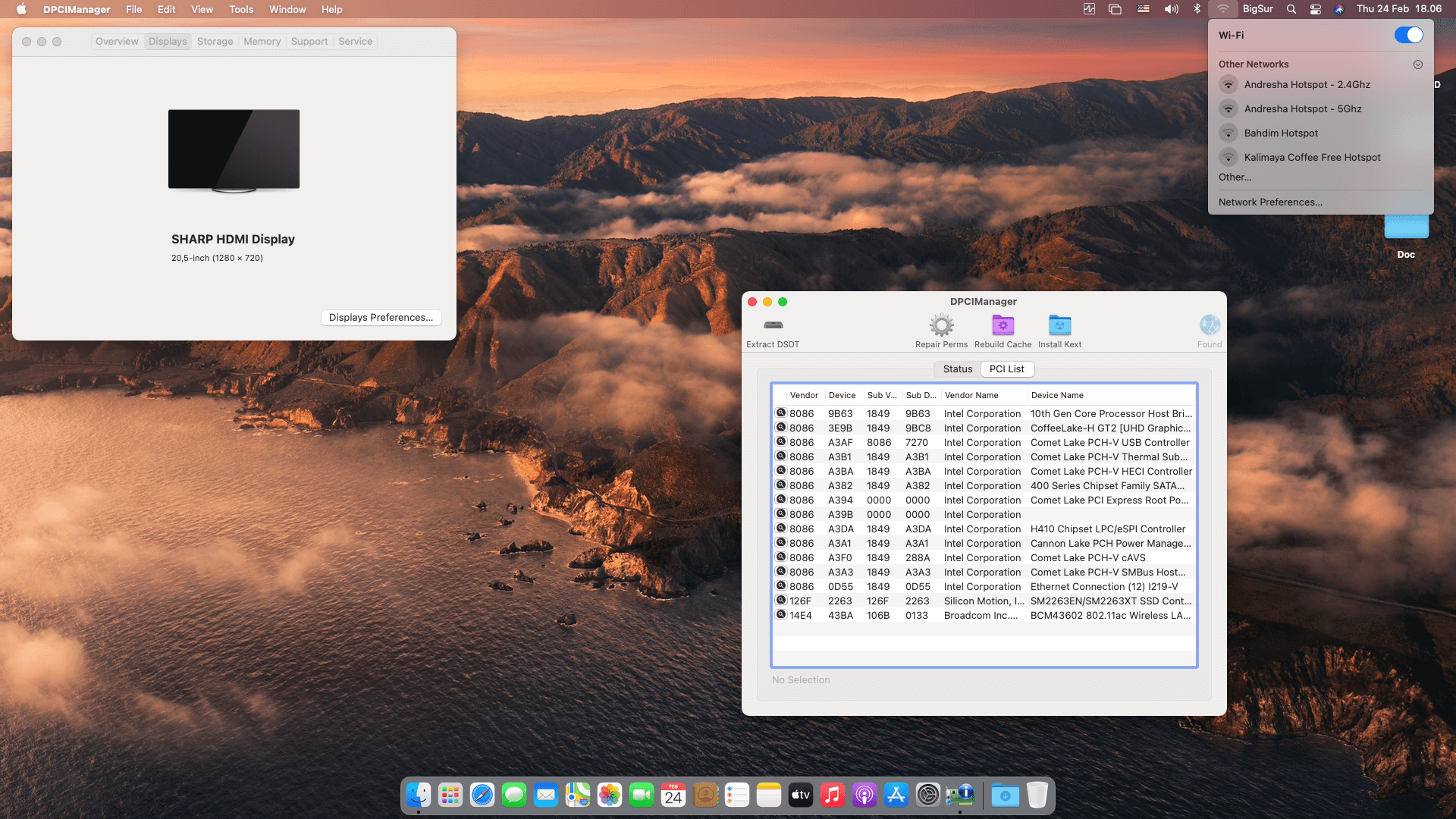Join Kalimaya Coffee Free Hotspot network

point(1312,157)
